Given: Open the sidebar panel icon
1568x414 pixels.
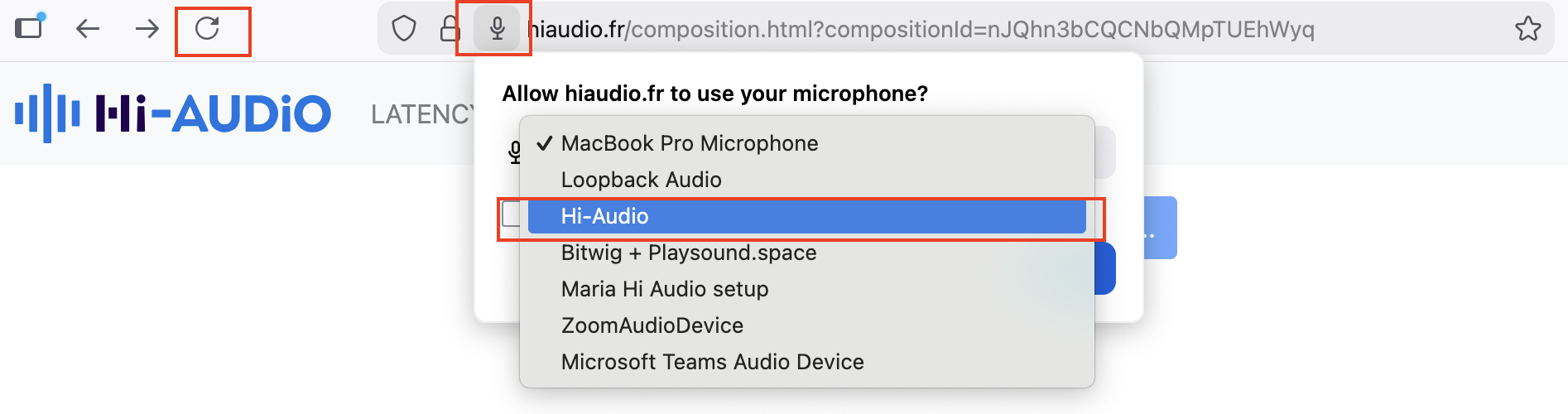Looking at the screenshot, I should pos(29,27).
